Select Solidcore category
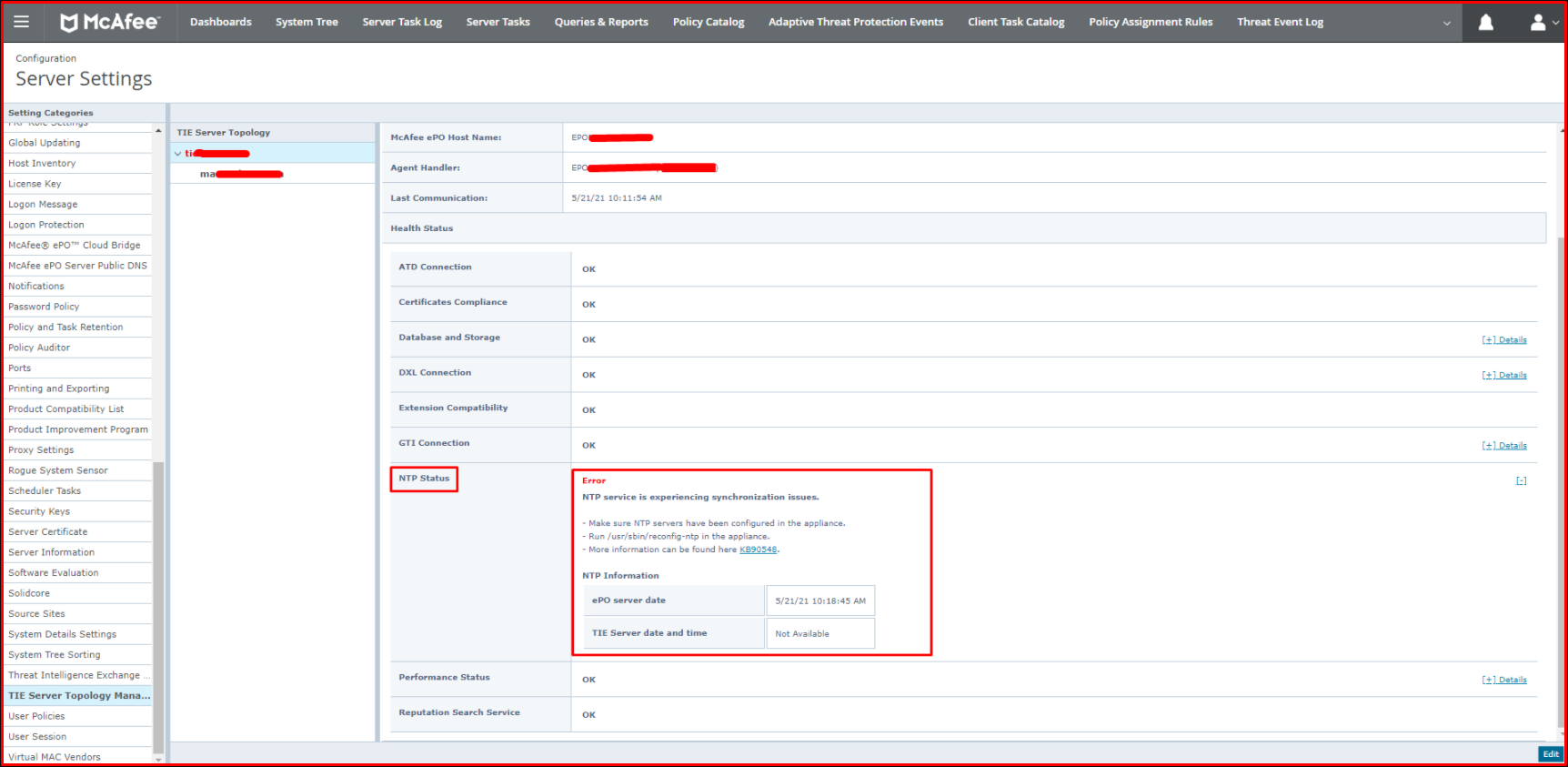 (x=77, y=593)
